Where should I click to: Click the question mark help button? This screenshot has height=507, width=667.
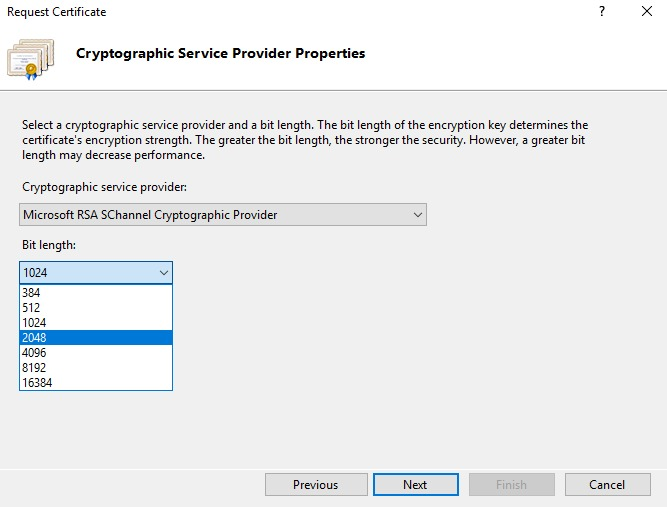(602, 12)
